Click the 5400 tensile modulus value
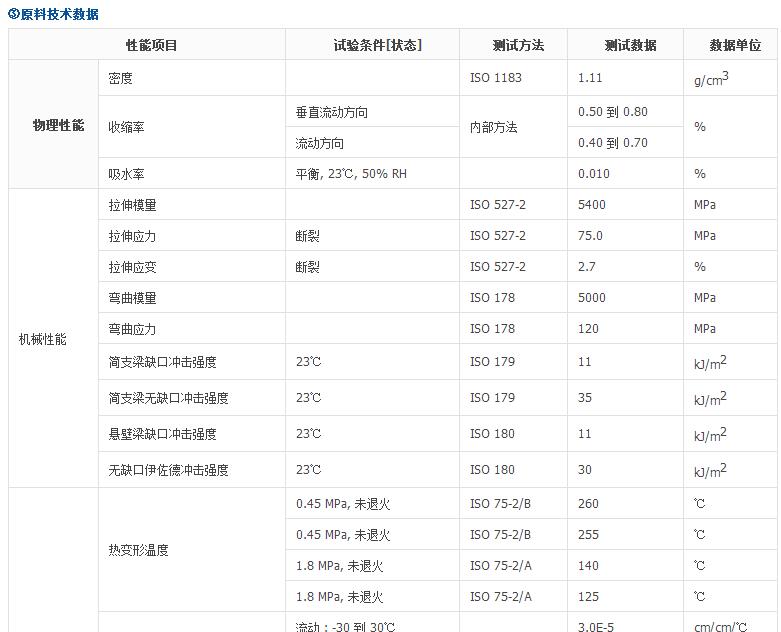The image size is (781, 632). tap(592, 205)
